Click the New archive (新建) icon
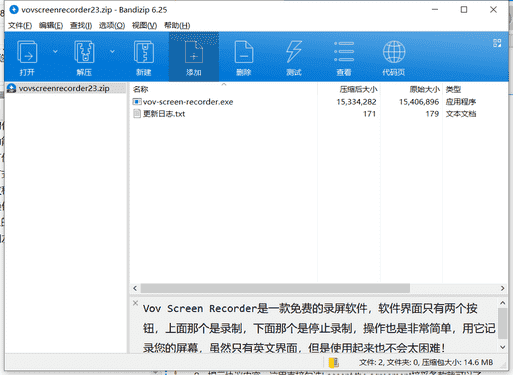The image size is (513, 375). click(x=144, y=52)
